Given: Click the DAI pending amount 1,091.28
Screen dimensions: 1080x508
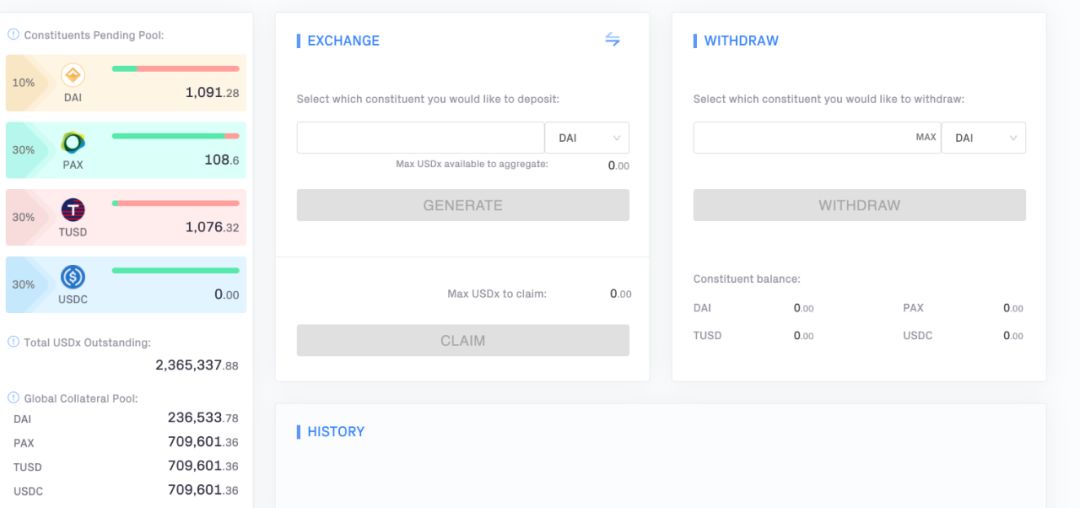Looking at the screenshot, I should (x=212, y=92).
